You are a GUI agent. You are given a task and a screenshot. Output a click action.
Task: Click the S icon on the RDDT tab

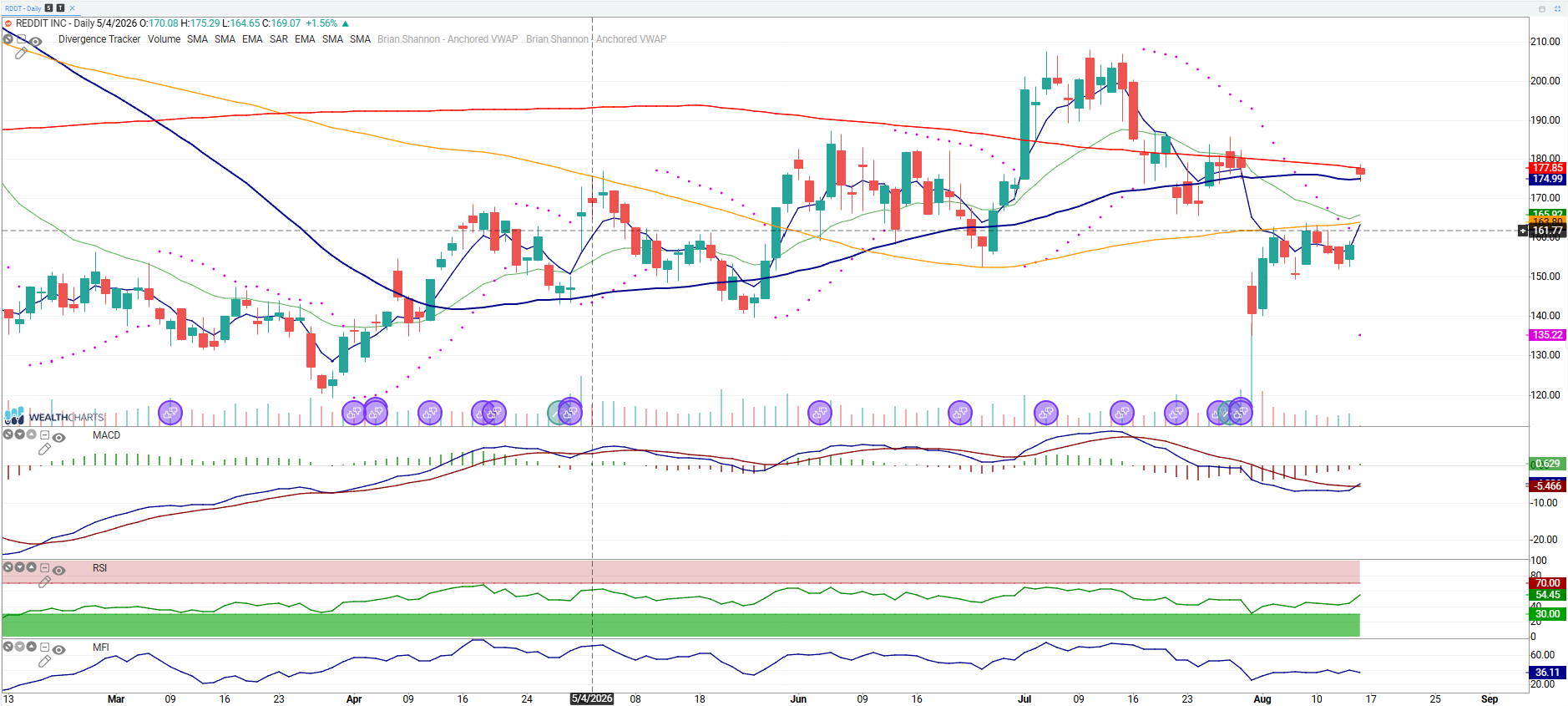49,8
